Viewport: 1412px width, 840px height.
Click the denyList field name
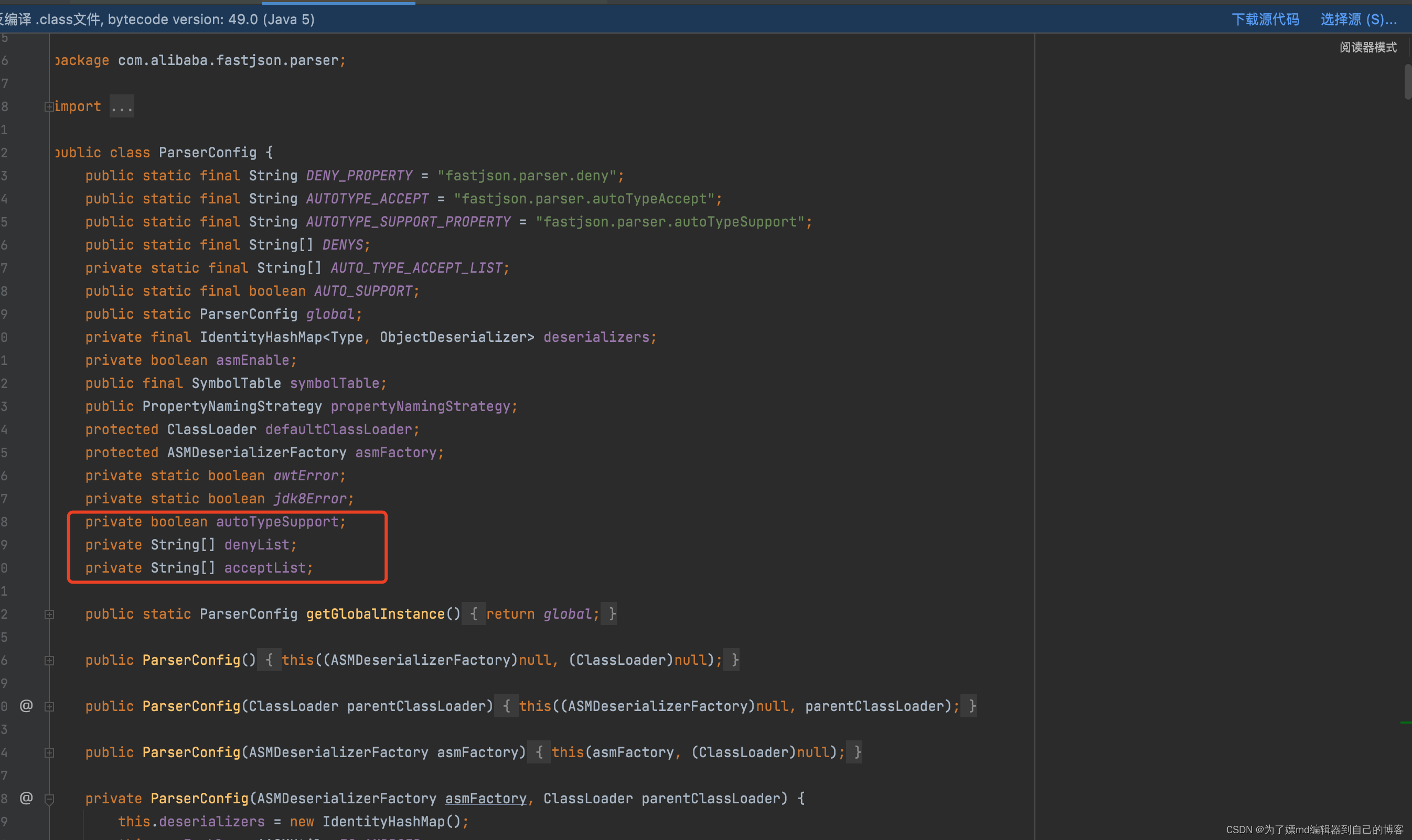(x=256, y=545)
